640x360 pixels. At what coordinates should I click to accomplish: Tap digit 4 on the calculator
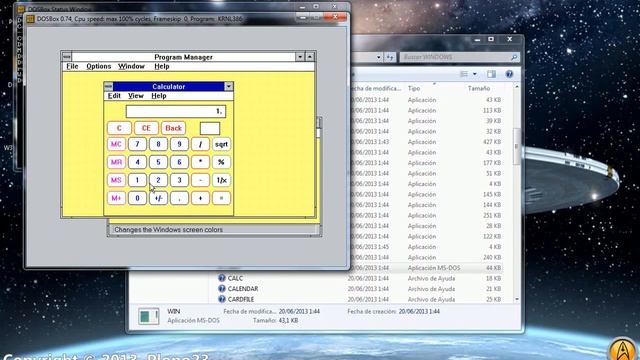pyautogui.click(x=137, y=162)
